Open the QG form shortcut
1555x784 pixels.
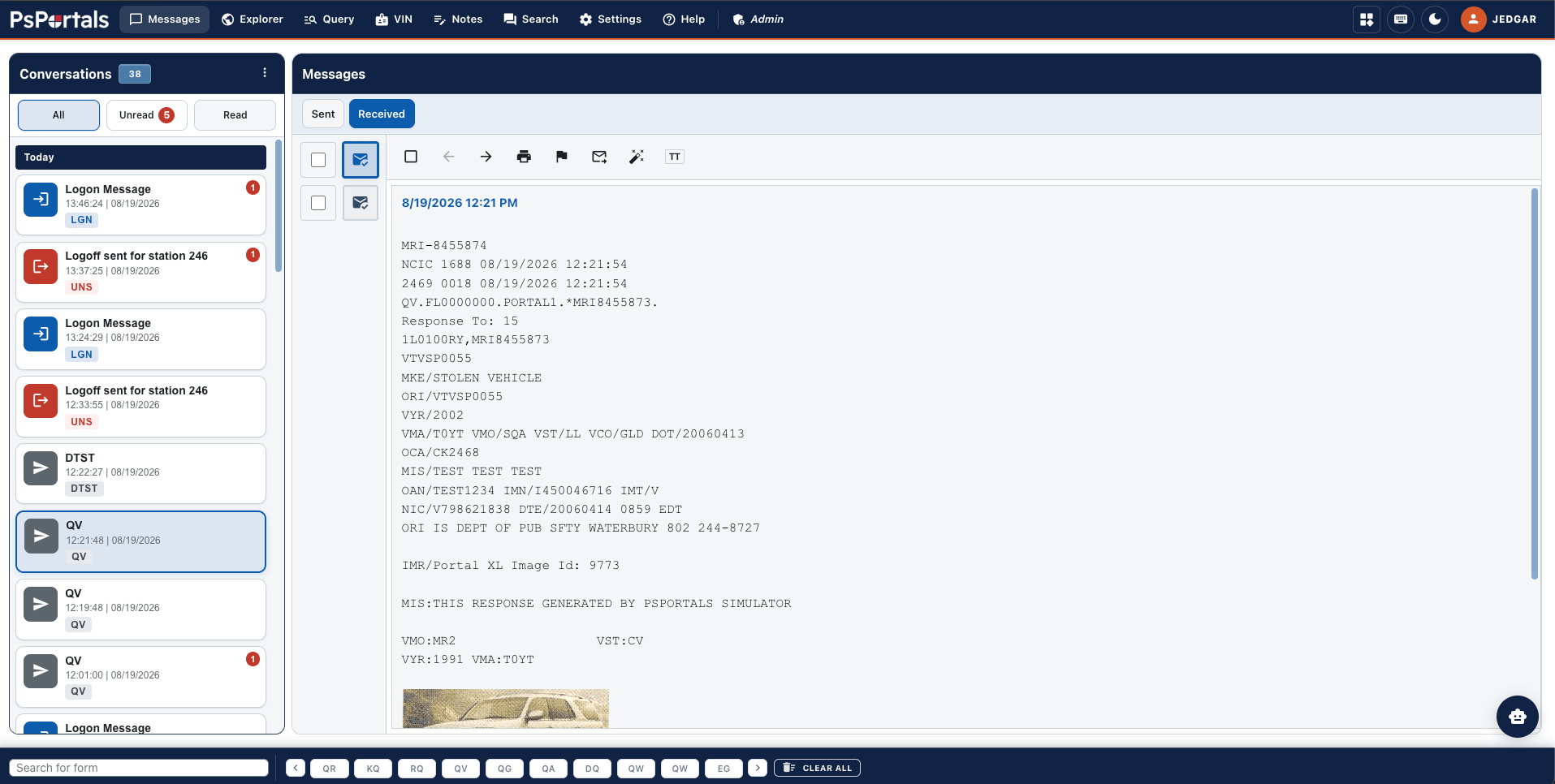[x=504, y=768]
